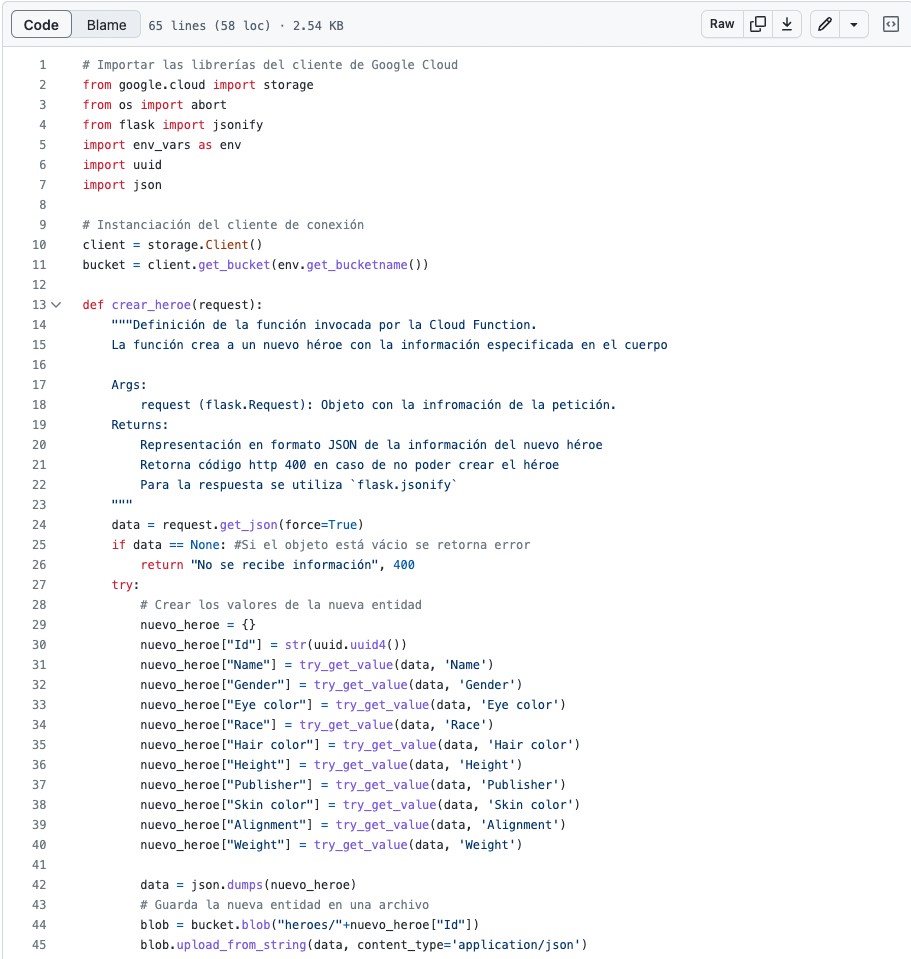Copy raw file contents icon
Viewport: 911px width, 959px height.
[758, 24]
